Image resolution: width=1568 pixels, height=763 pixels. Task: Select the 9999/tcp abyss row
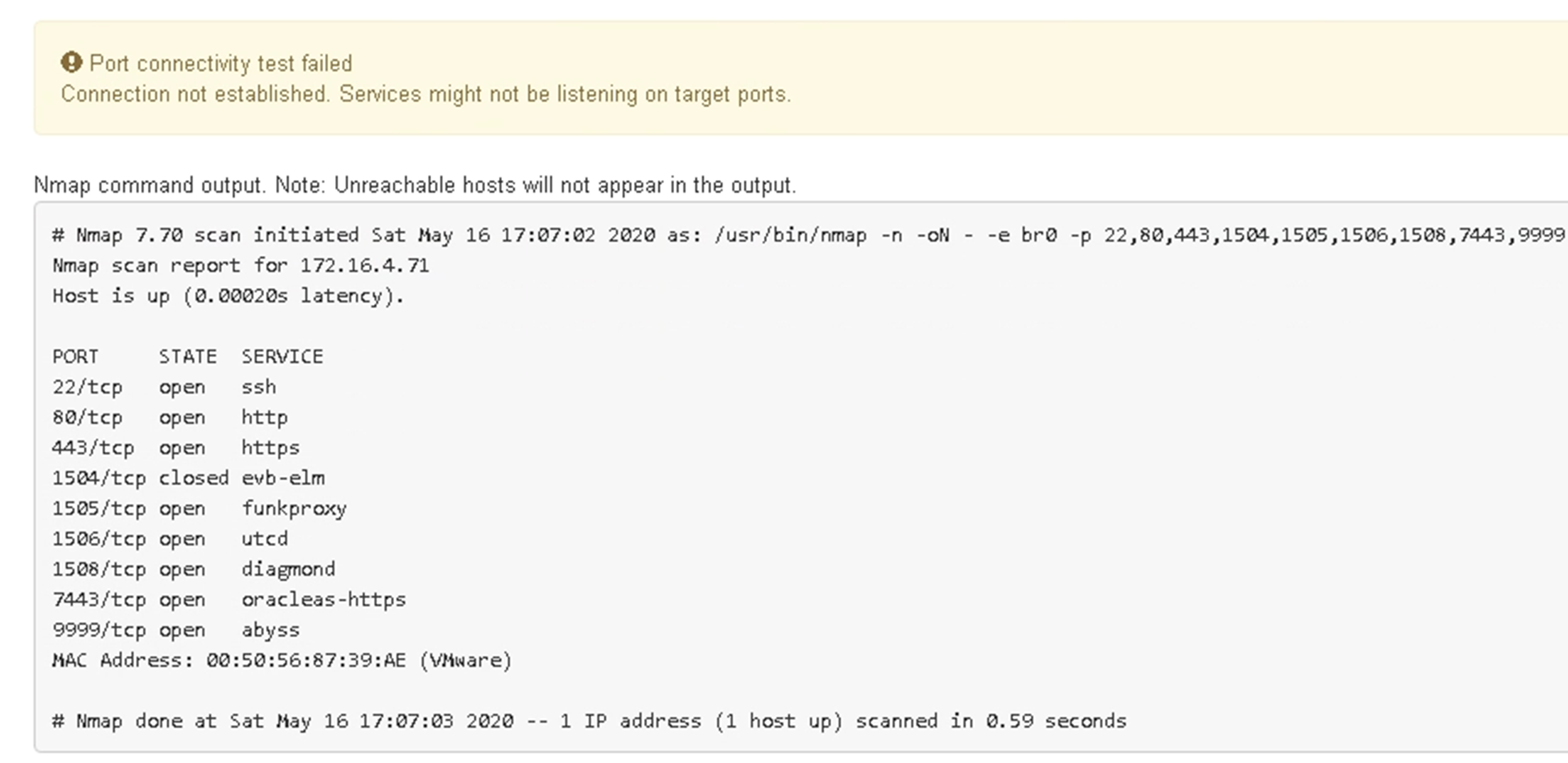click(x=176, y=630)
